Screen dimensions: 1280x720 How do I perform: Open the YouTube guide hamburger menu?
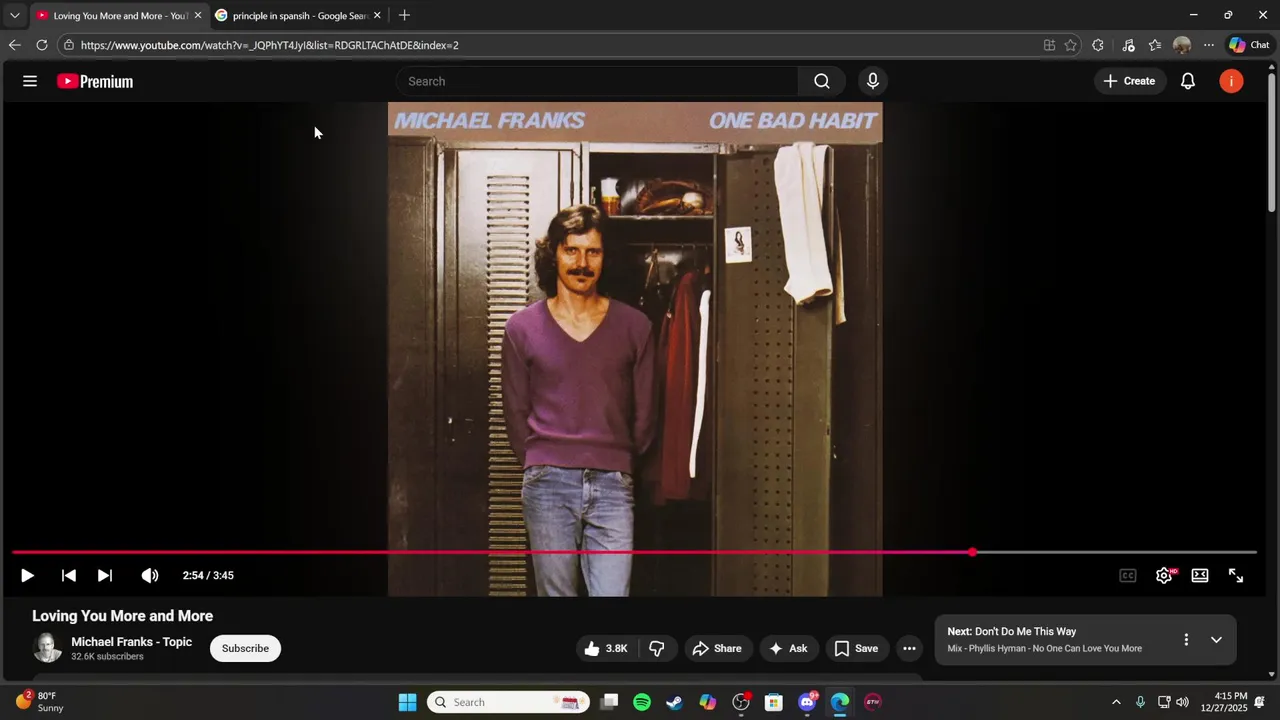30,81
